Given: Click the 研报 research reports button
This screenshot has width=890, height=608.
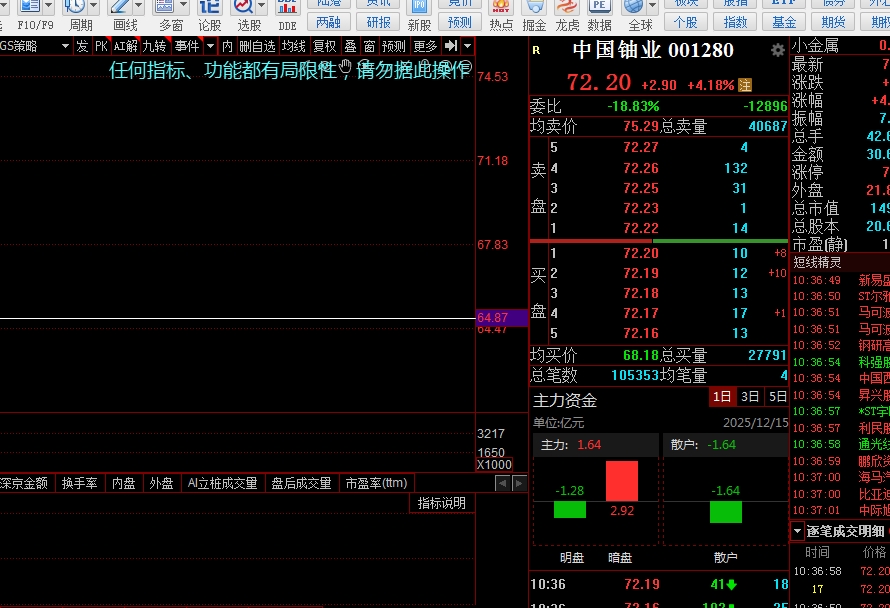Looking at the screenshot, I should tap(379, 22).
